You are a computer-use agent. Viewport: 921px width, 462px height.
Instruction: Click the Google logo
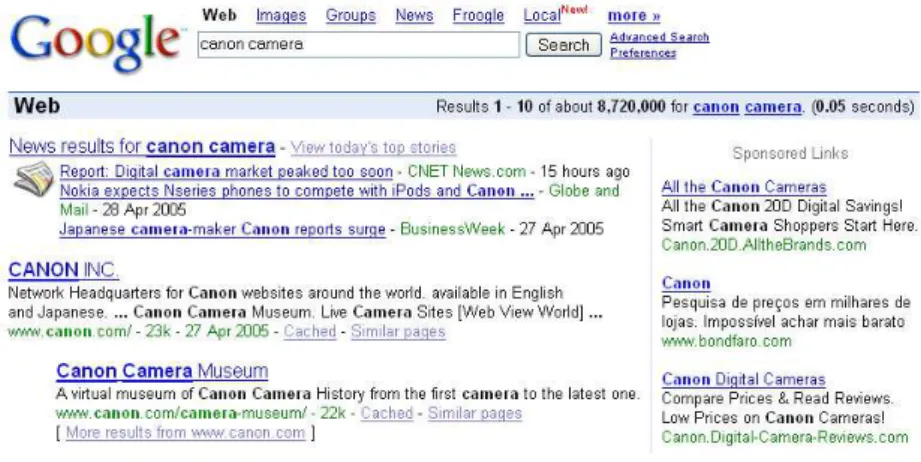click(x=98, y=43)
